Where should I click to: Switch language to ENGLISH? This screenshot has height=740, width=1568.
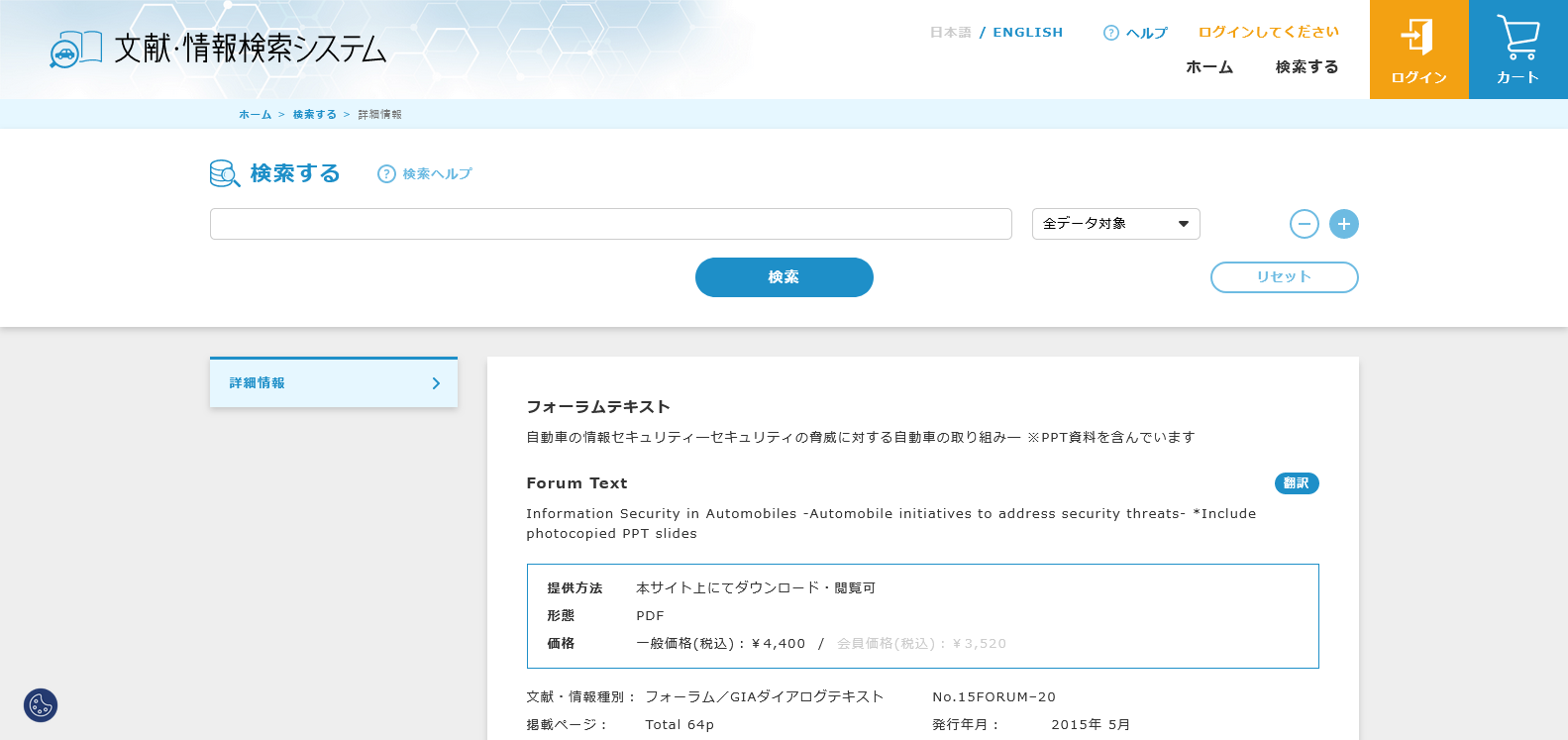point(1027,33)
